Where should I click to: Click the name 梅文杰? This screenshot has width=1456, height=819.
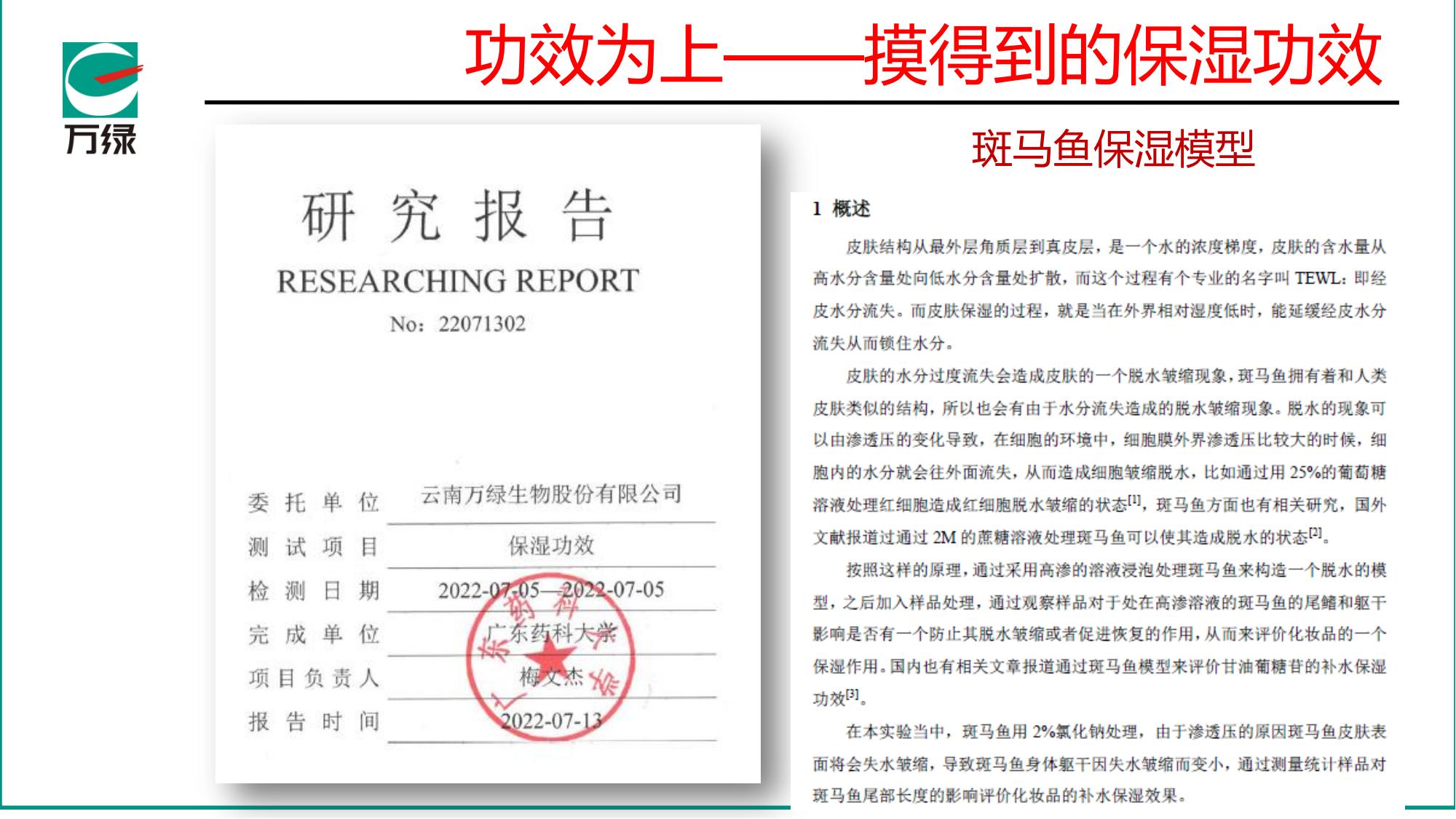[551, 677]
